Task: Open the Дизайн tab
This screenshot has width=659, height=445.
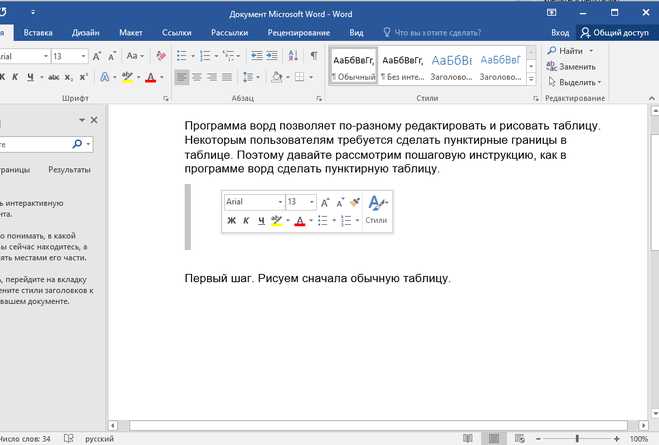Action: (85, 33)
